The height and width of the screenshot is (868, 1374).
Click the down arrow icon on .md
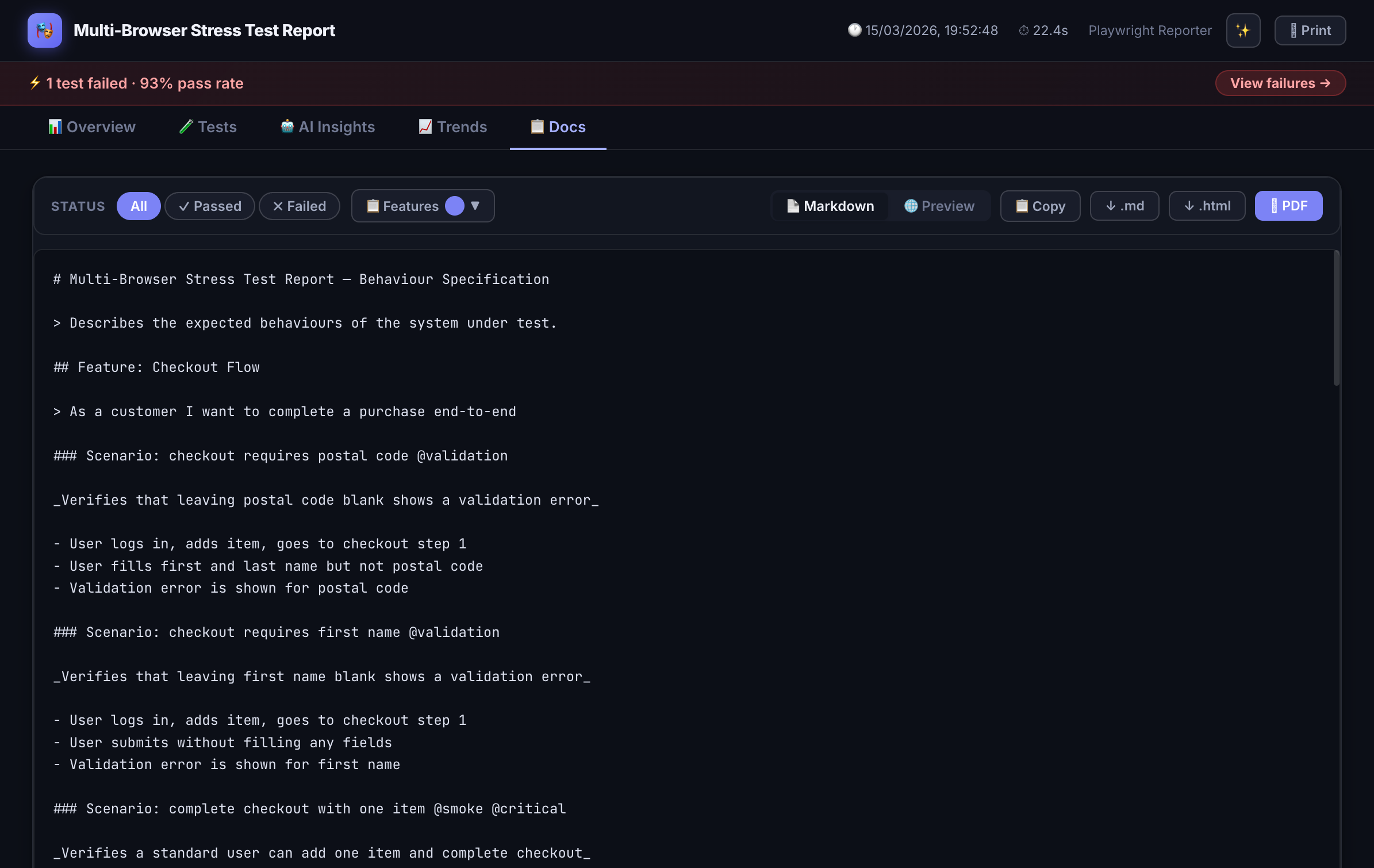1111,206
